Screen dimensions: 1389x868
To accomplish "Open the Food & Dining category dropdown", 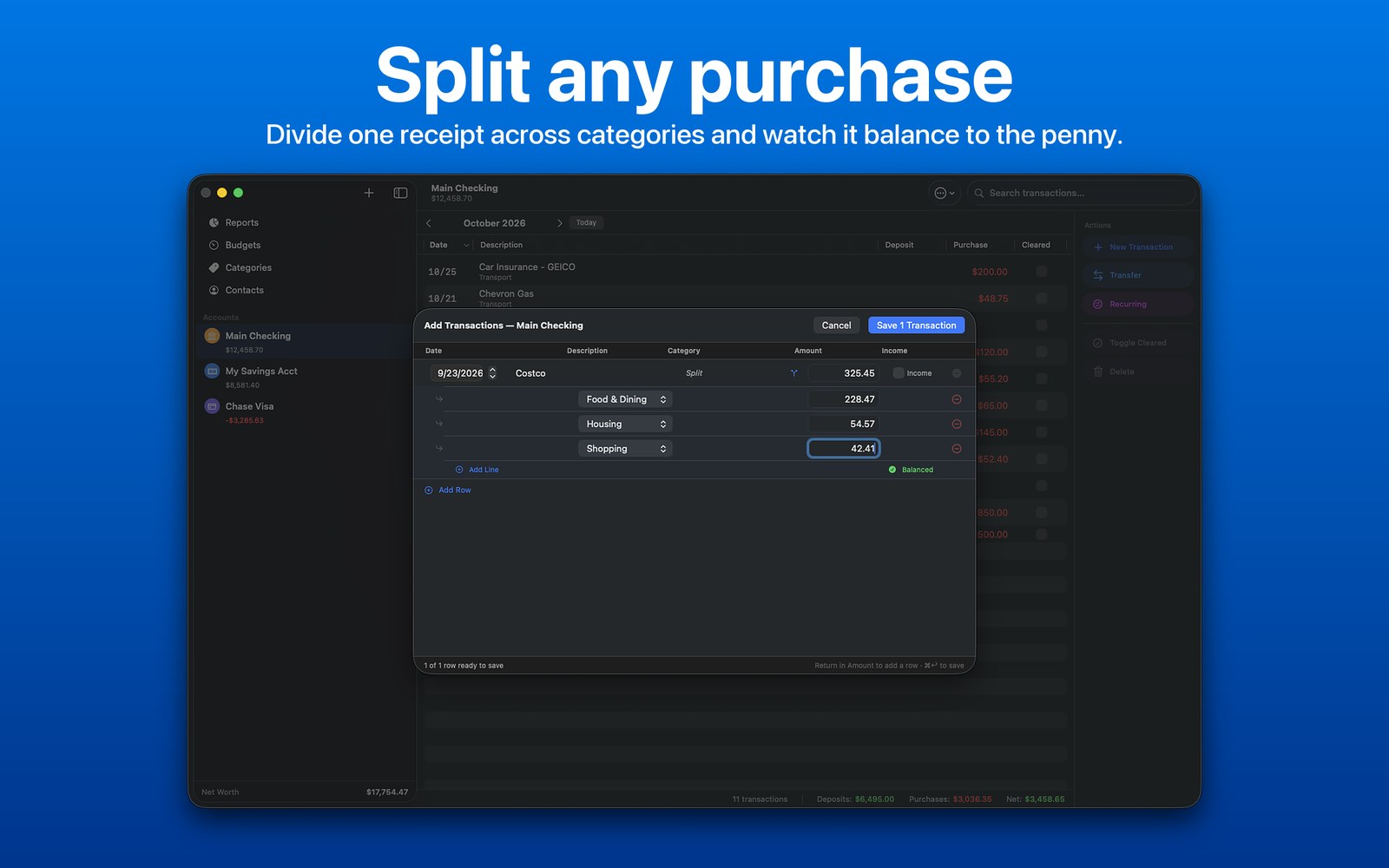I will [625, 399].
